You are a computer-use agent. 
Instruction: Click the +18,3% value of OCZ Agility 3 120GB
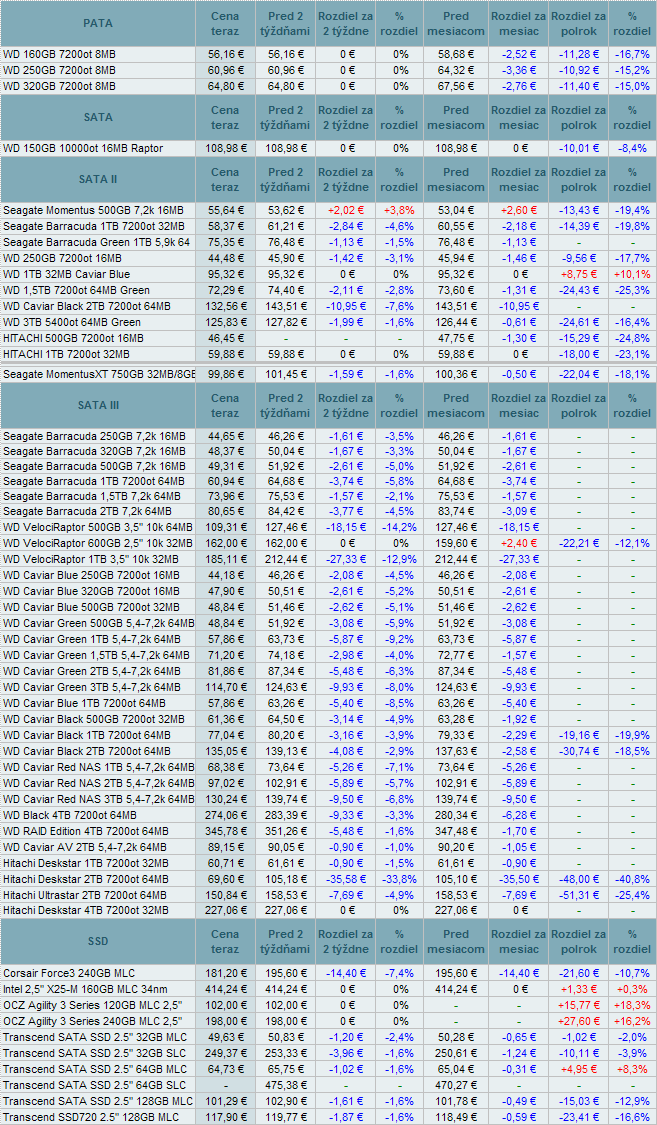tap(633, 1005)
